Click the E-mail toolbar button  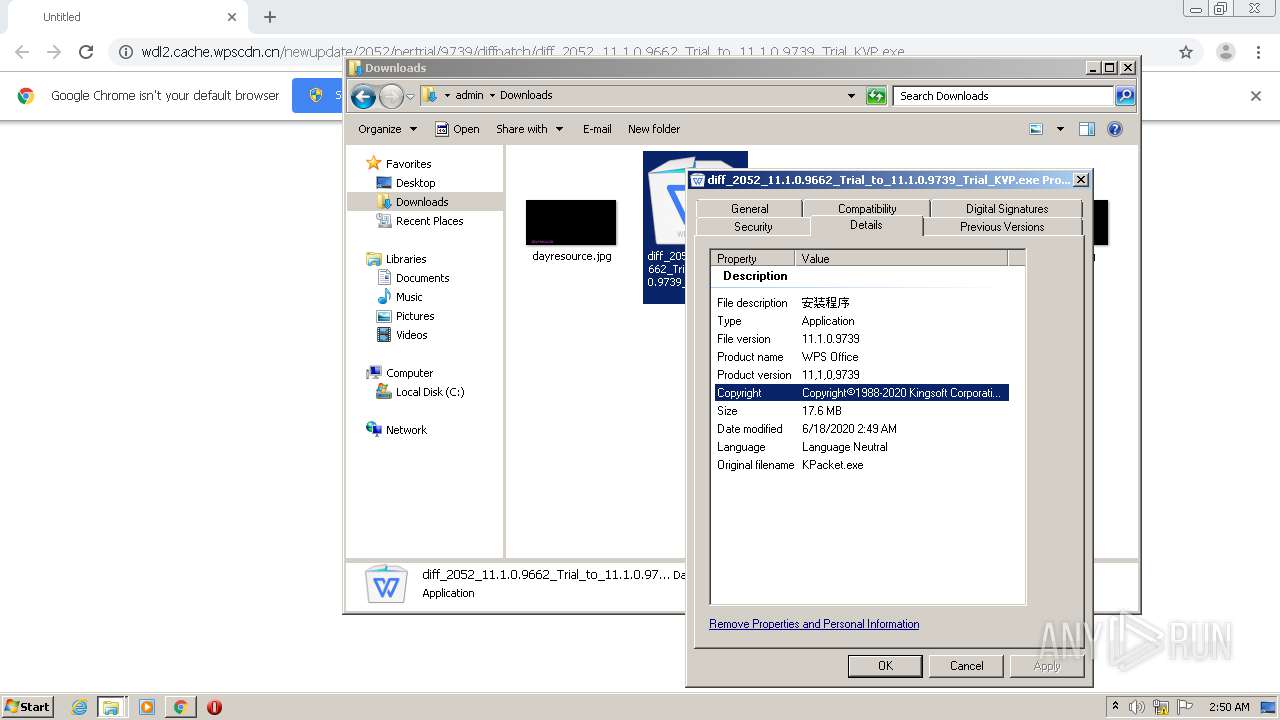tap(597, 129)
